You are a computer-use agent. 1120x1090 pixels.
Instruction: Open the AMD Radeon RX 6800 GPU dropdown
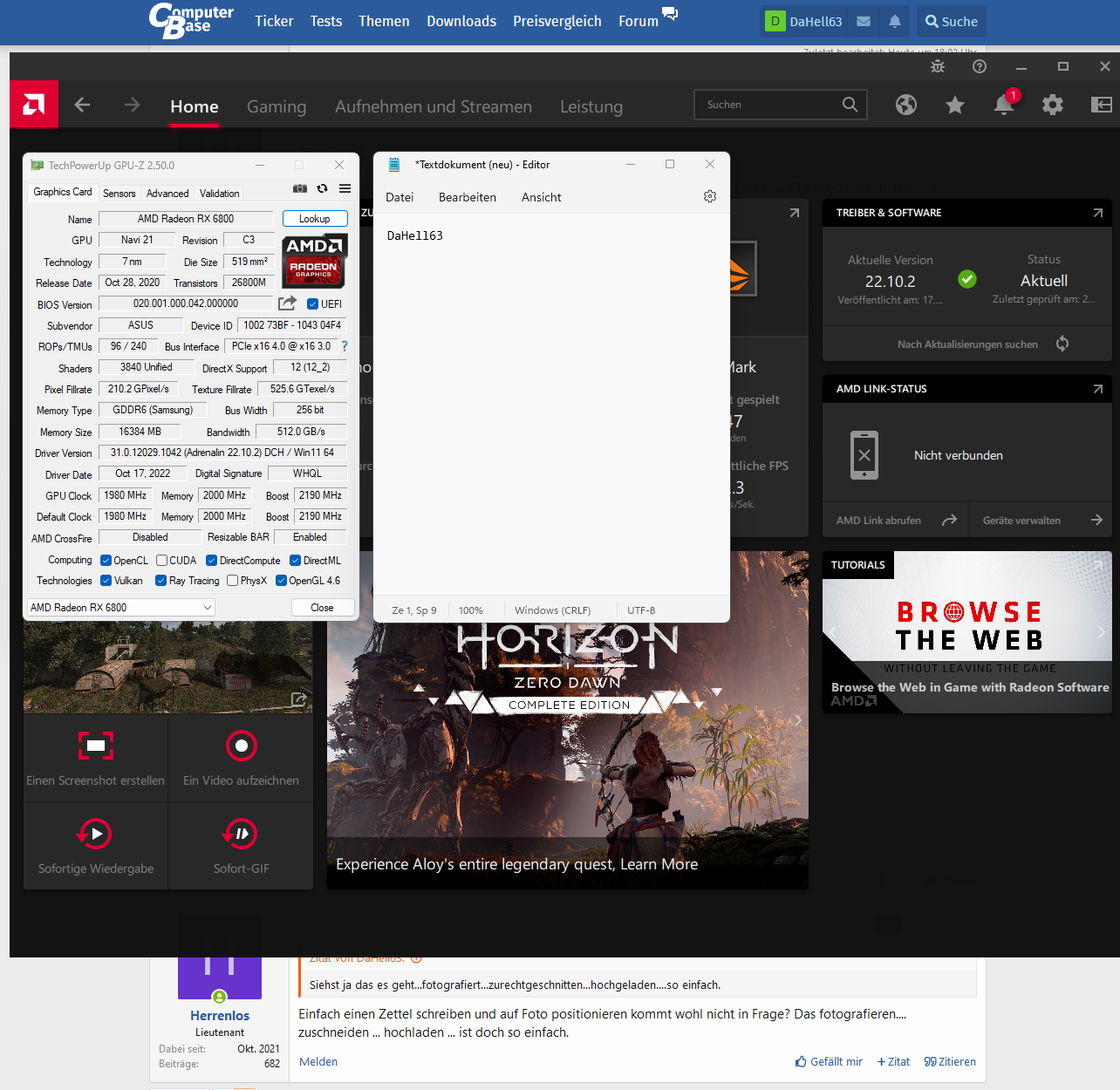coord(121,608)
